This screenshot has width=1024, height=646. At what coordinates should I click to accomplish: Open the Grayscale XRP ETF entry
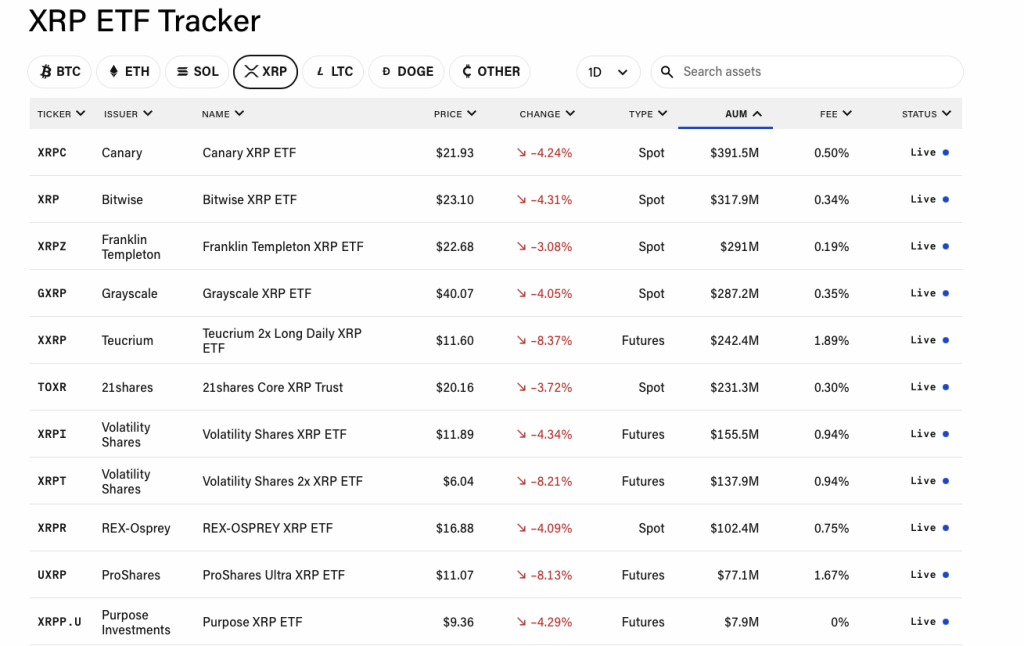257,294
